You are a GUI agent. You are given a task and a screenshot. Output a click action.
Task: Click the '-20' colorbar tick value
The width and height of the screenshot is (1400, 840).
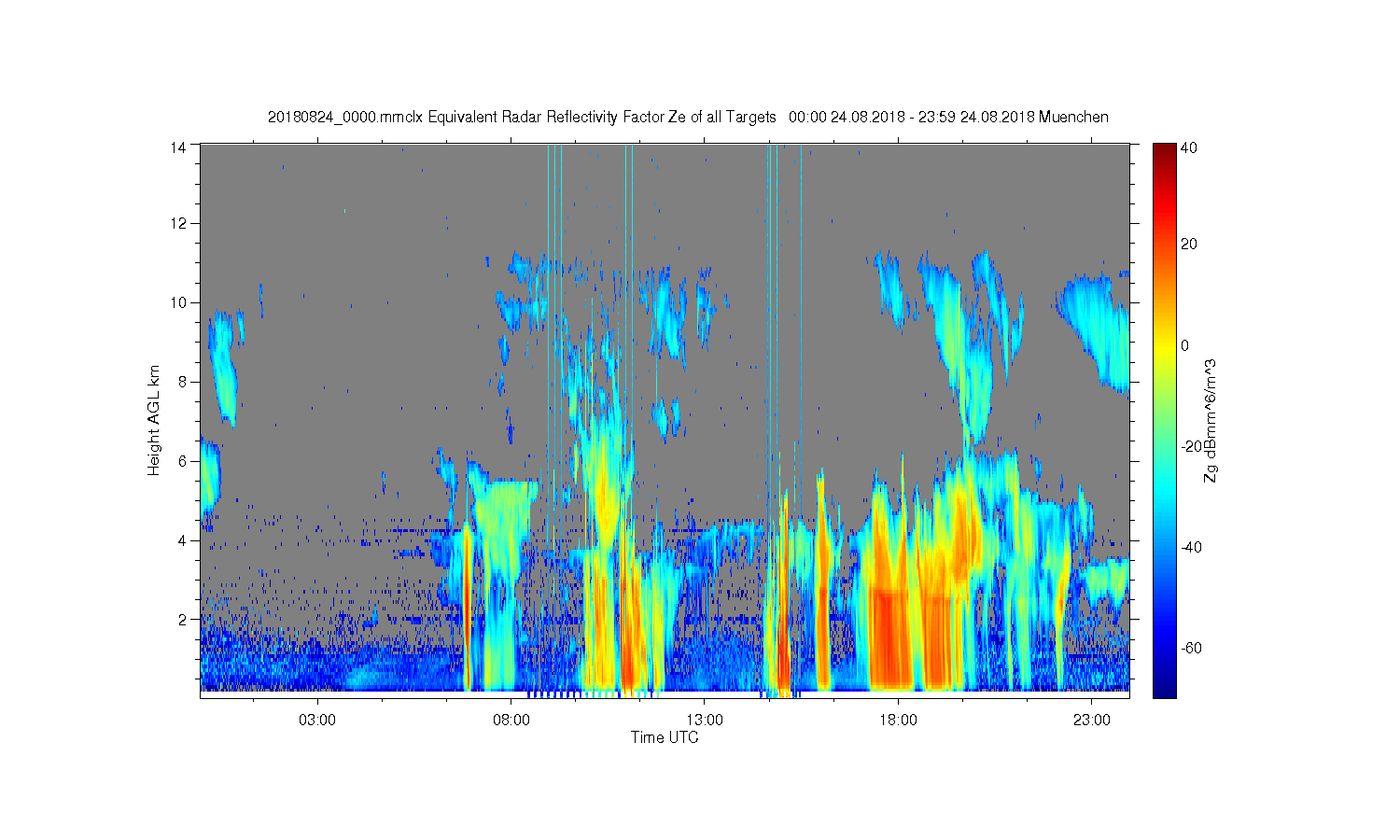(x=1191, y=446)
